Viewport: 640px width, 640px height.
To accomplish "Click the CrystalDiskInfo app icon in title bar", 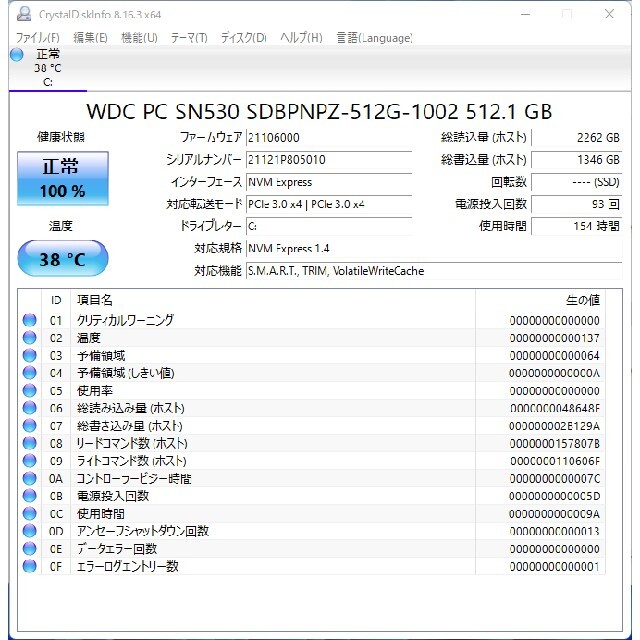I will [x=24, y=14].
